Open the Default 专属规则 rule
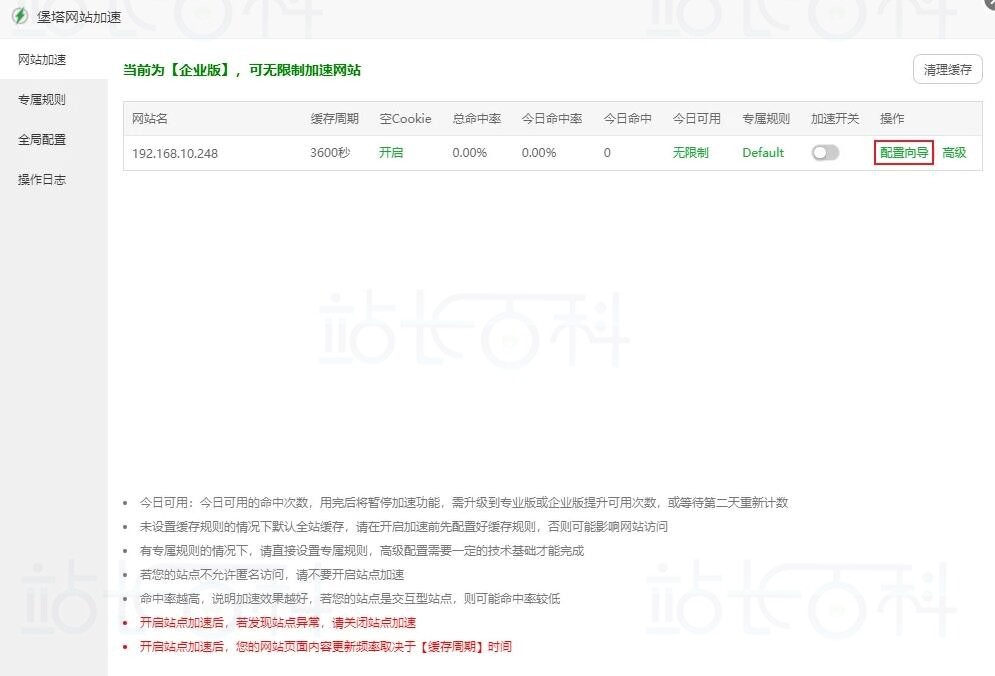Screen dimensions: 995x676 coord(762,152)
